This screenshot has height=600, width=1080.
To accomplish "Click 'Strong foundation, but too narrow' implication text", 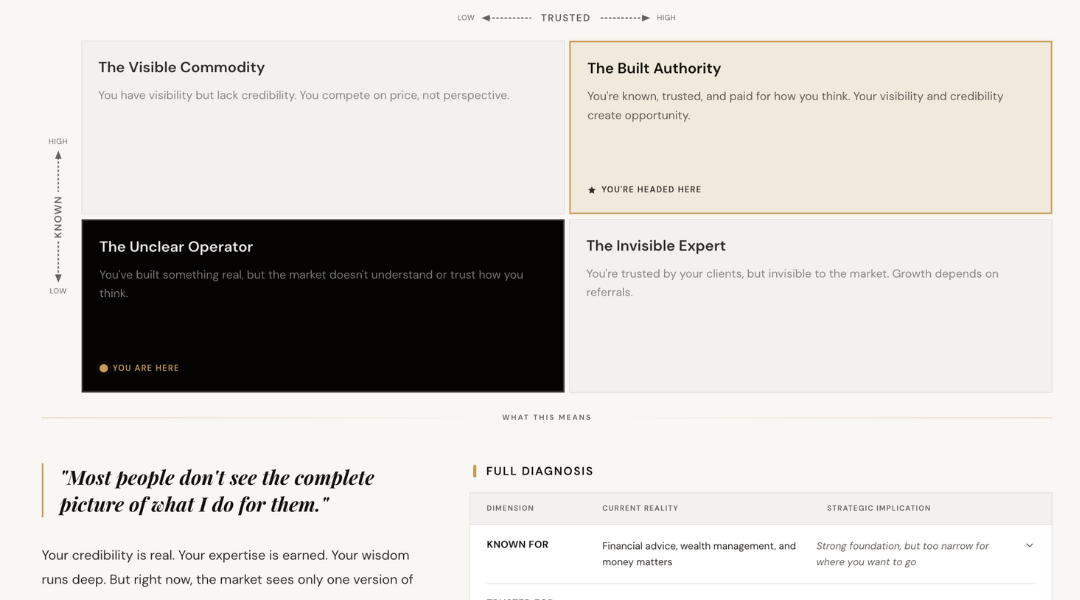I will point(902,554).
